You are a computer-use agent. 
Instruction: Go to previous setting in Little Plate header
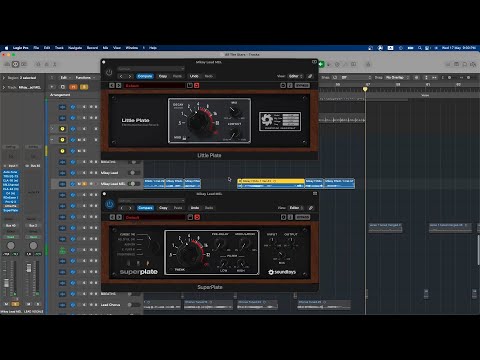pos(121,76)
